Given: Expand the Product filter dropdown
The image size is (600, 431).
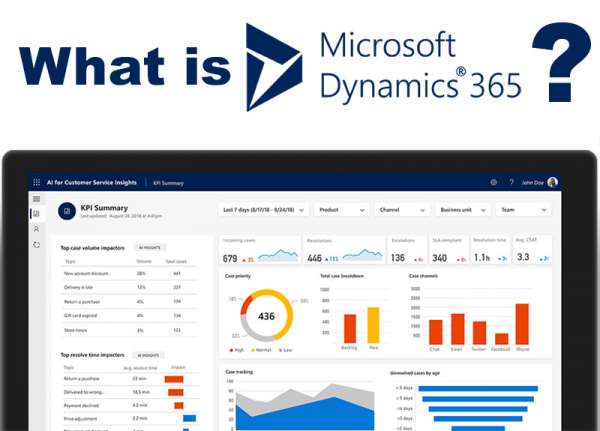Looking at the screenshot, I should (x=341, y=210).
